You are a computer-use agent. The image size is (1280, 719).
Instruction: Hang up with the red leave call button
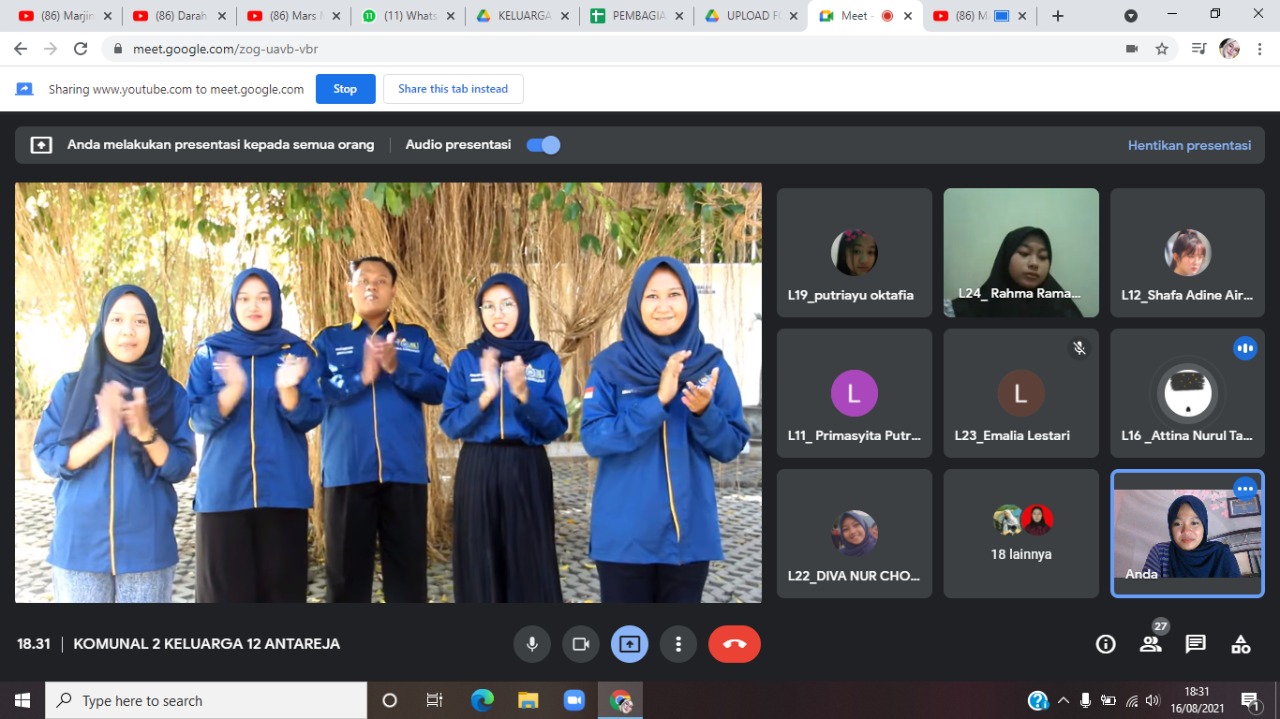coord(734,644)
